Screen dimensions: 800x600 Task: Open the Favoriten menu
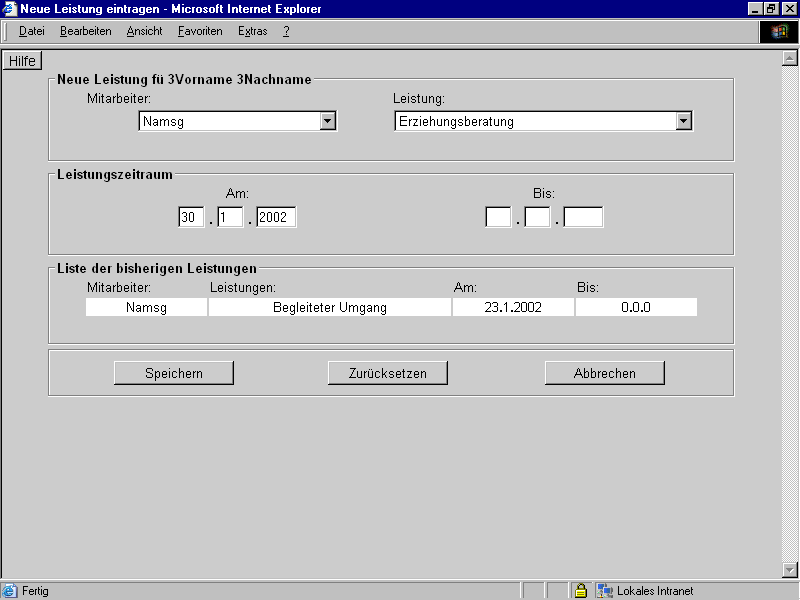pyautogui.click(x=200, y=31)
